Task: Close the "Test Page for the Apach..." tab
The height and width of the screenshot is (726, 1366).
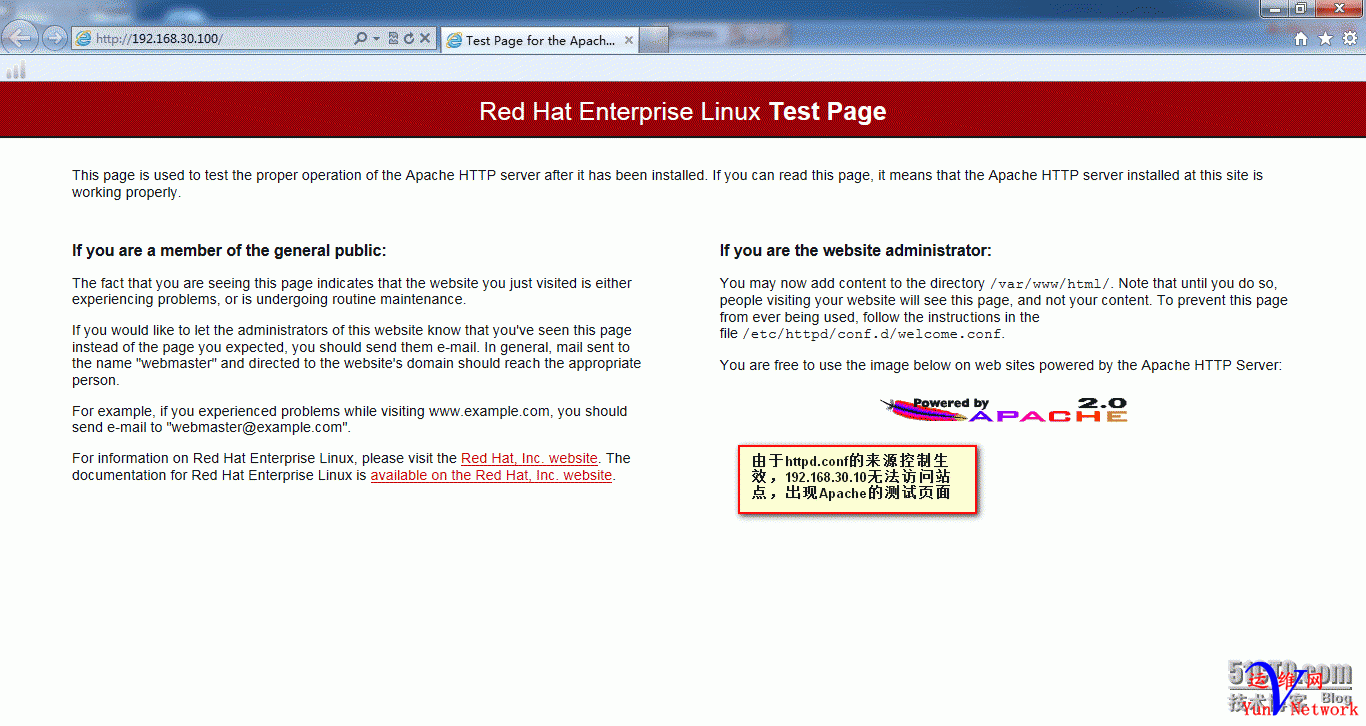Action: tap(629, 40)
